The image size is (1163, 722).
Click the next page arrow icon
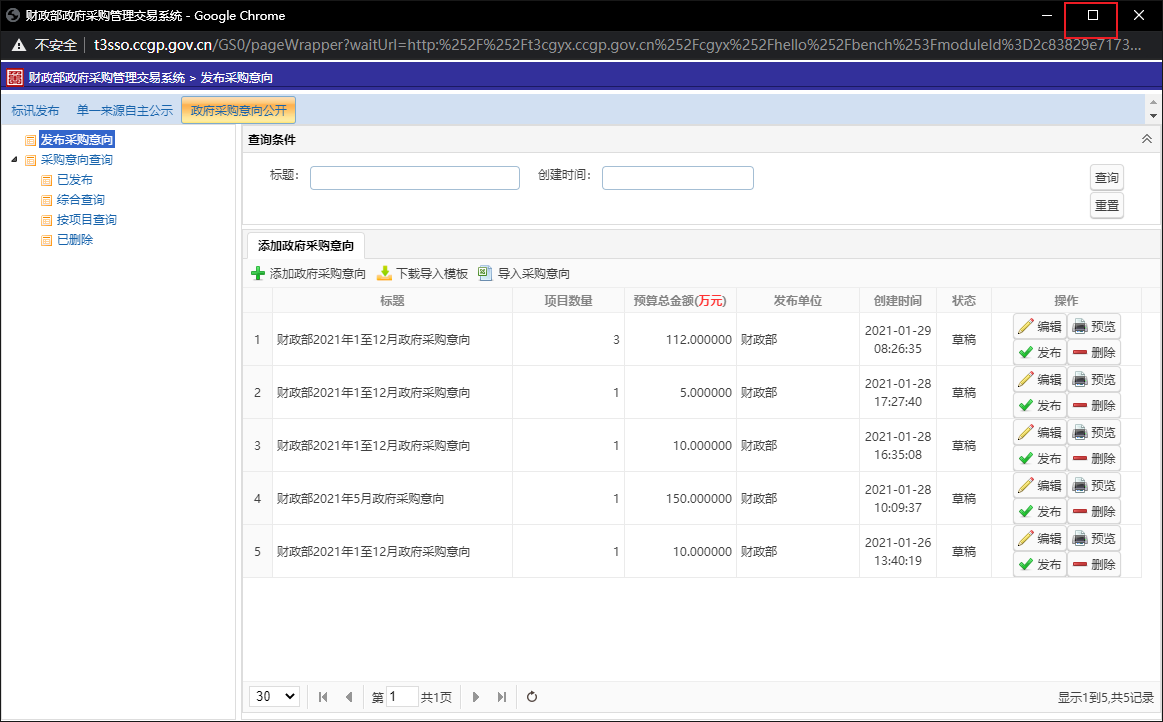point(475,696)
